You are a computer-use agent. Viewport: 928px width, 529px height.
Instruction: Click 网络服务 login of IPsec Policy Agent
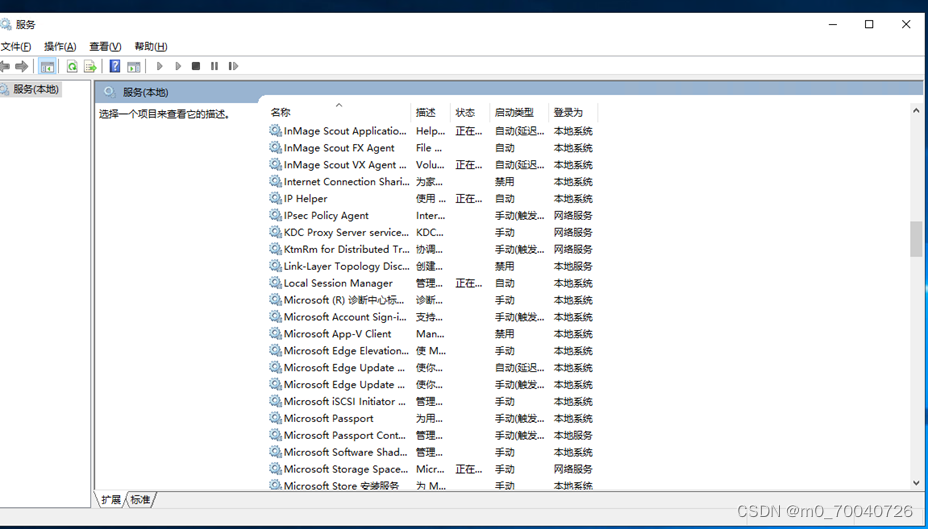click(573, 215)
